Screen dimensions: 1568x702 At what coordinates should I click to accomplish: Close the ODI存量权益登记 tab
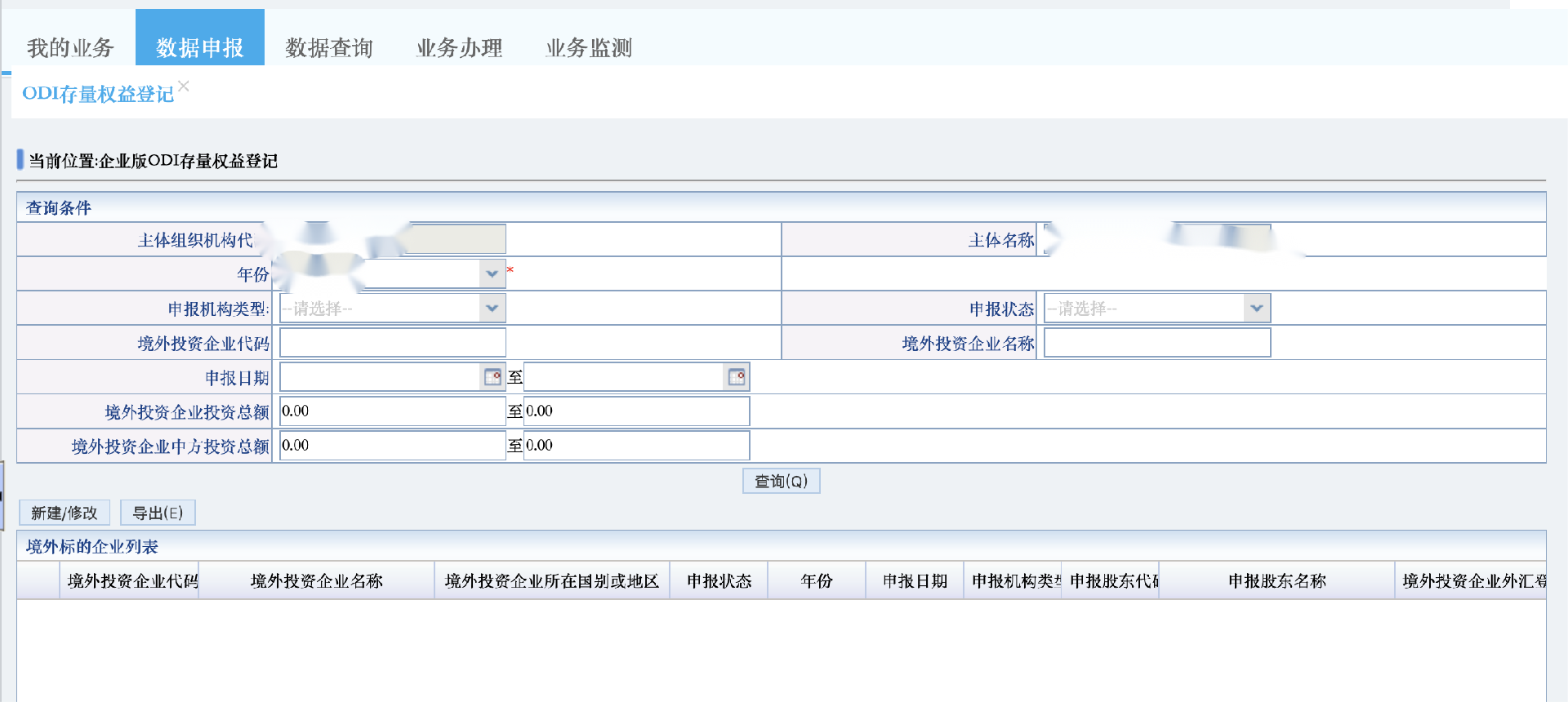pos(184,86)
